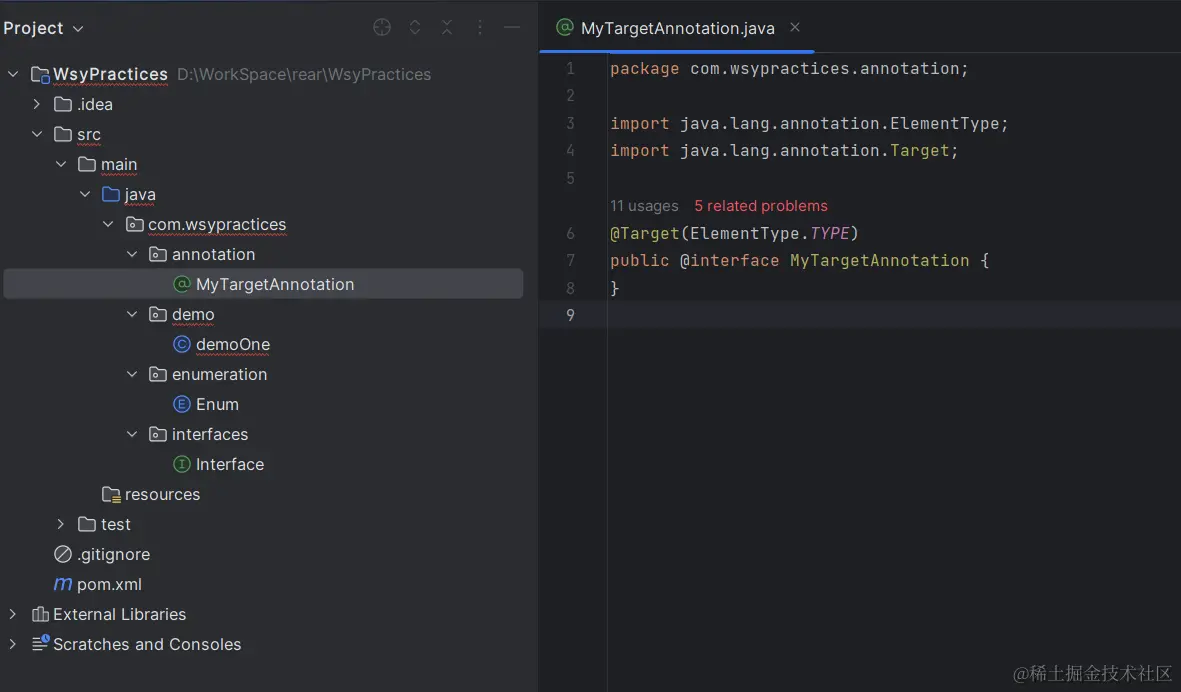Click the Enum file icon
1181x692 pixels.
click(182, 404)
